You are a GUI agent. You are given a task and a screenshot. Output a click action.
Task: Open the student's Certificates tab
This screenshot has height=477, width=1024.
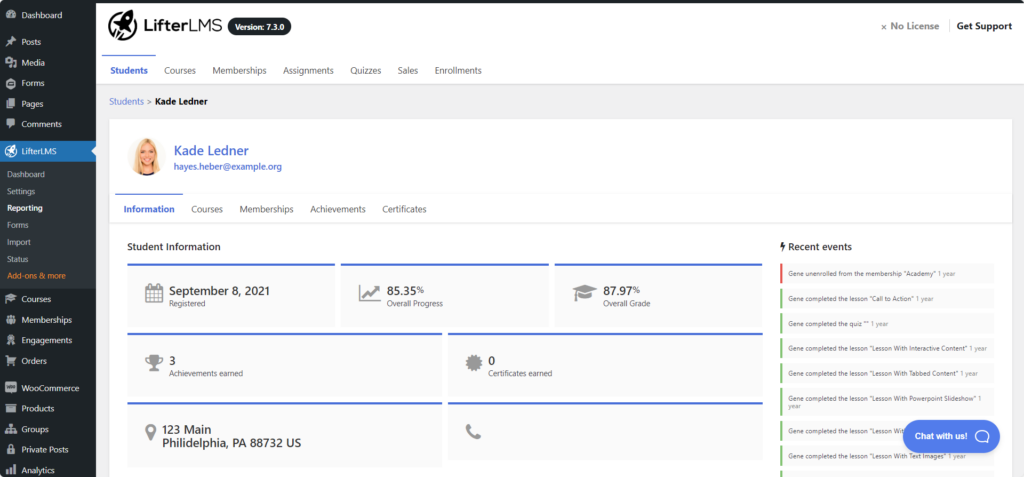(x=404, y=209)
